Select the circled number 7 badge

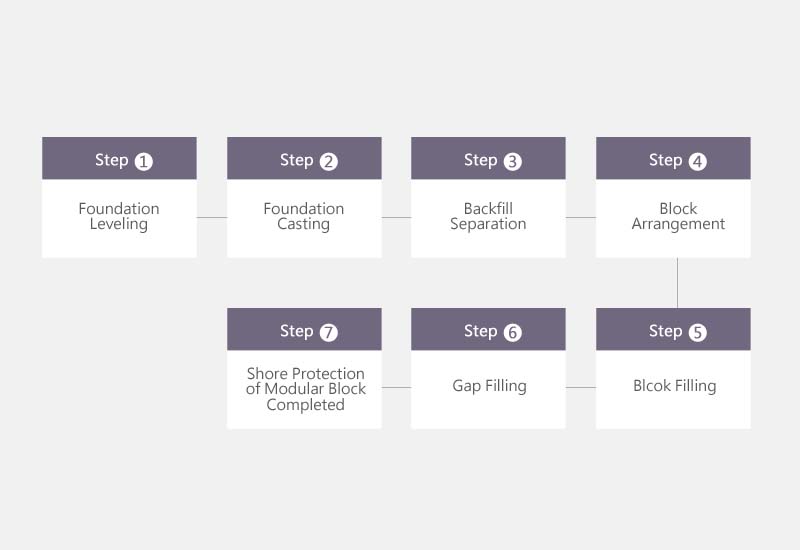pyautogui.click(x=329, y=333)
